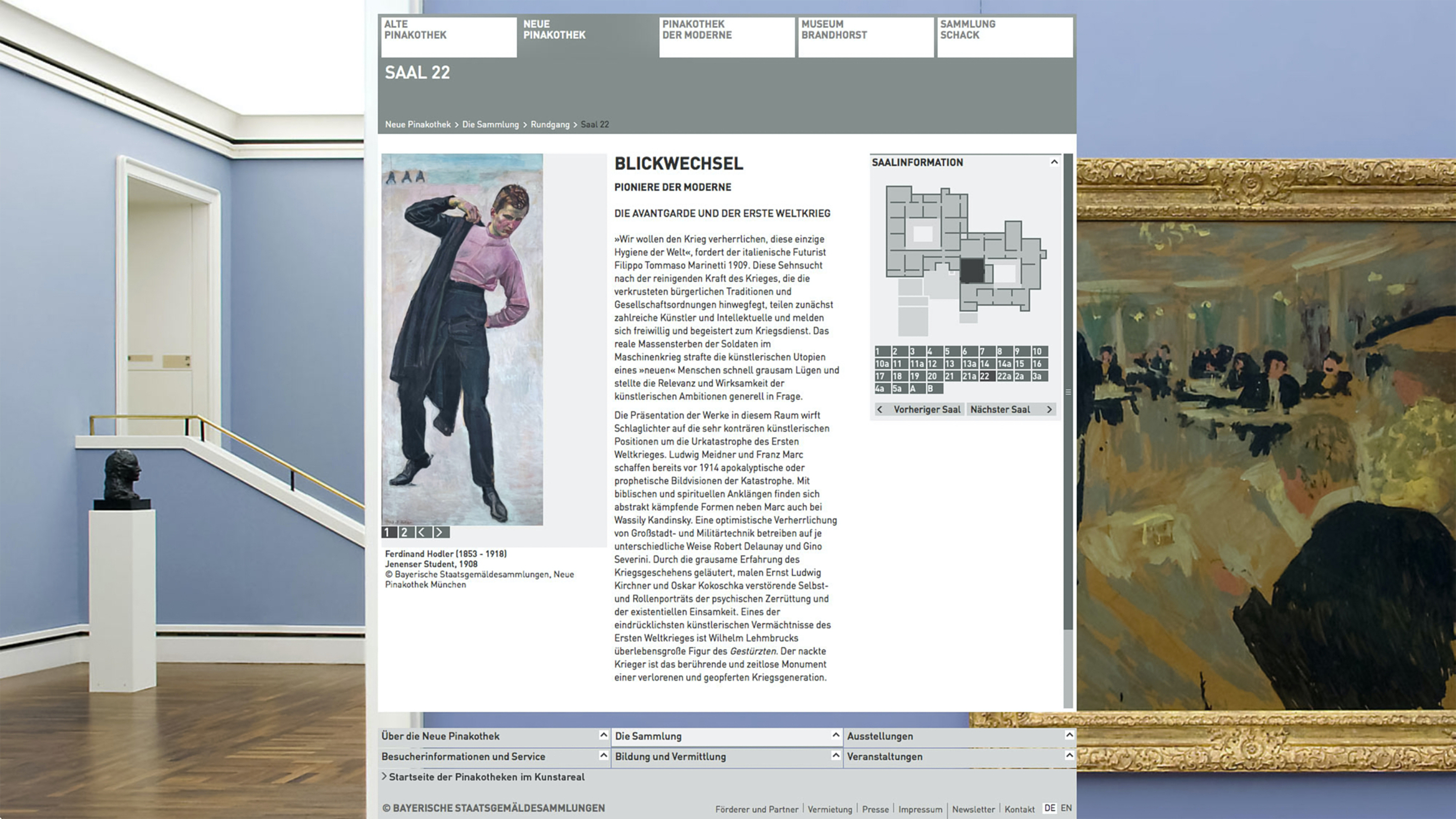
Task: Select room 15 in room grid
Action: pos(1023,364)
